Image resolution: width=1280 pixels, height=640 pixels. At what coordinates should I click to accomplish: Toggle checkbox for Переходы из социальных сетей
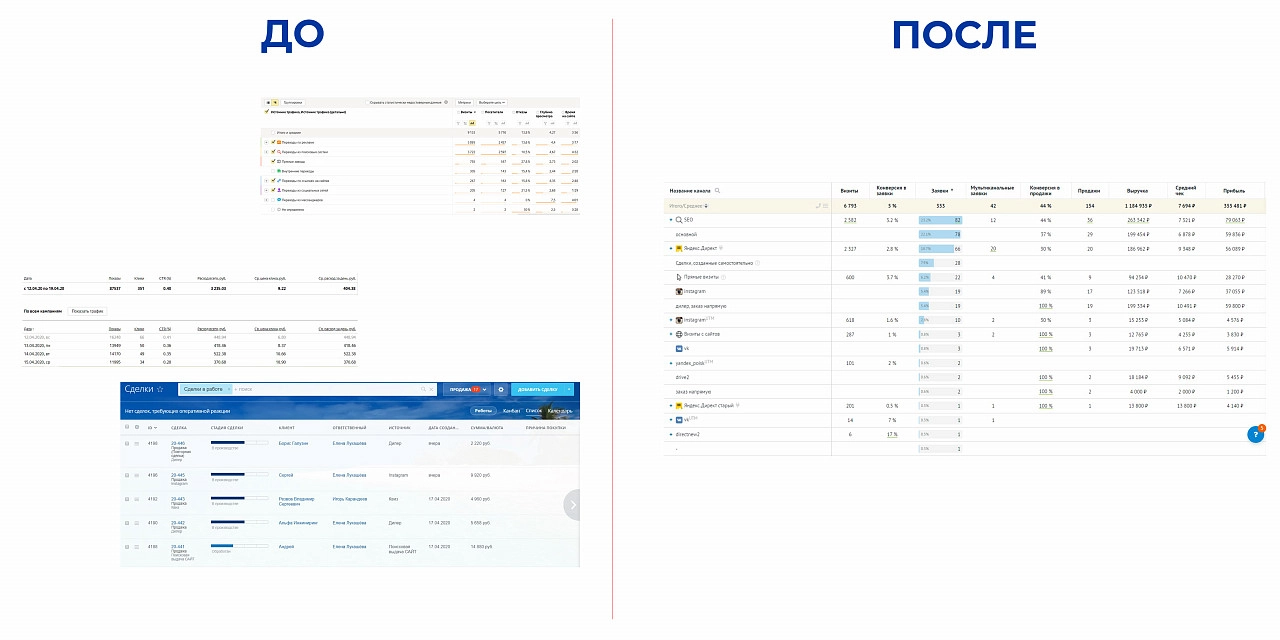point(273,190)
